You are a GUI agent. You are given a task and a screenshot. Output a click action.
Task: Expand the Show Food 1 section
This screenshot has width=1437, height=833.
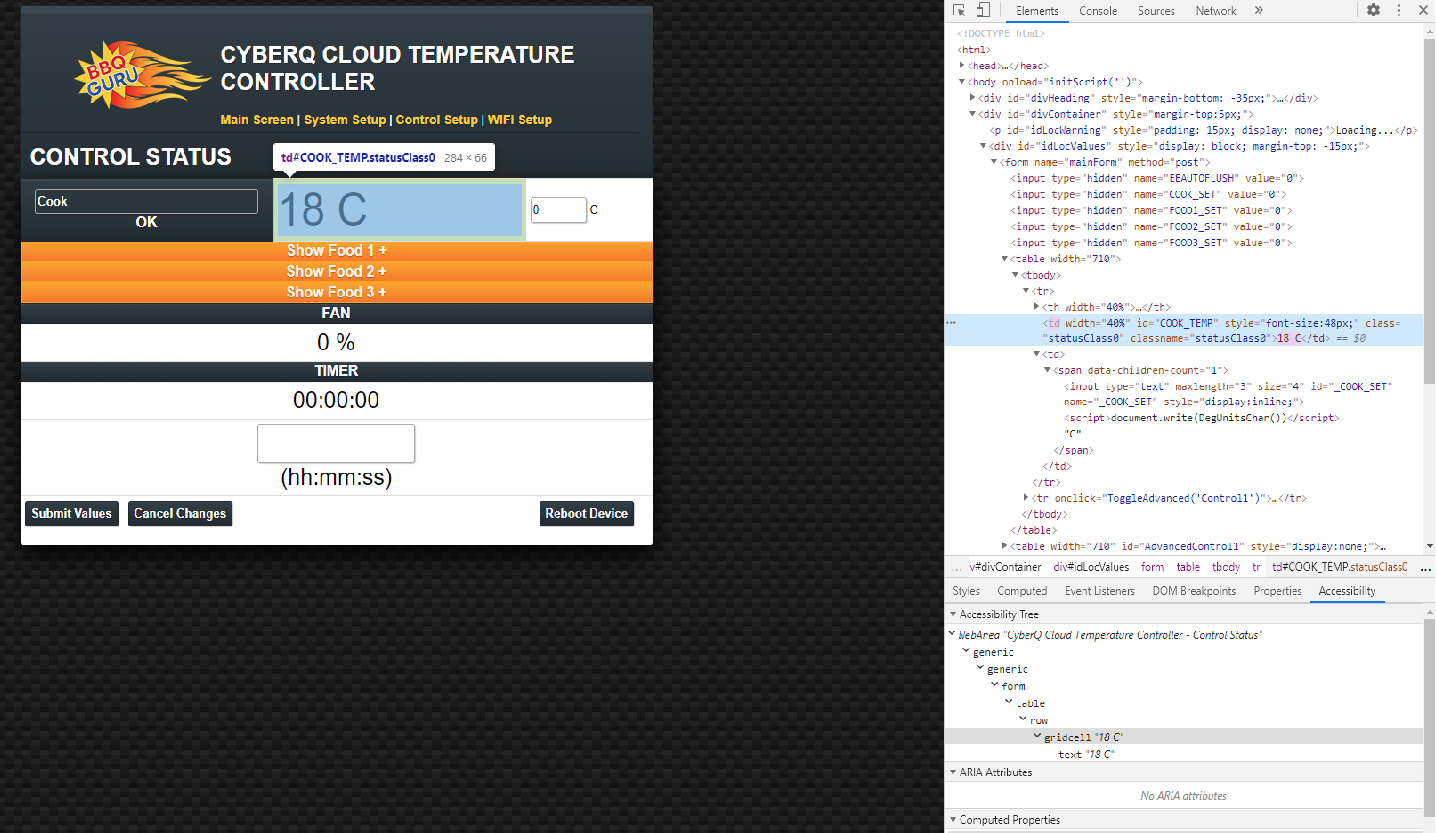[337, 250]
